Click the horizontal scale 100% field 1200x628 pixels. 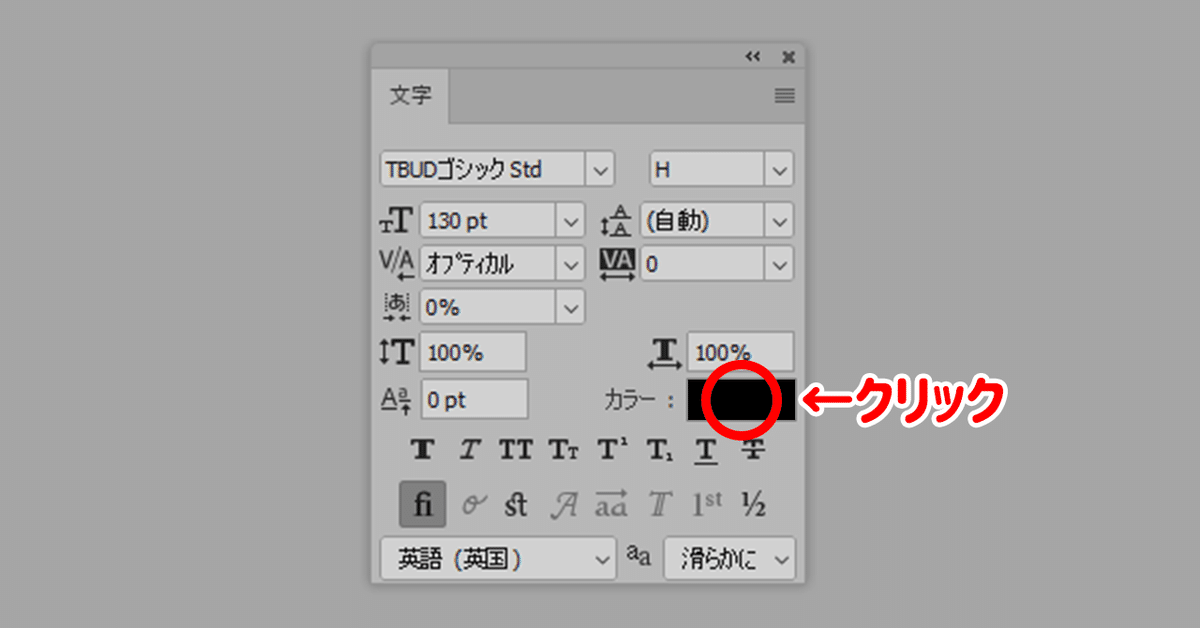pyautogui.click(x=741, y=352)
